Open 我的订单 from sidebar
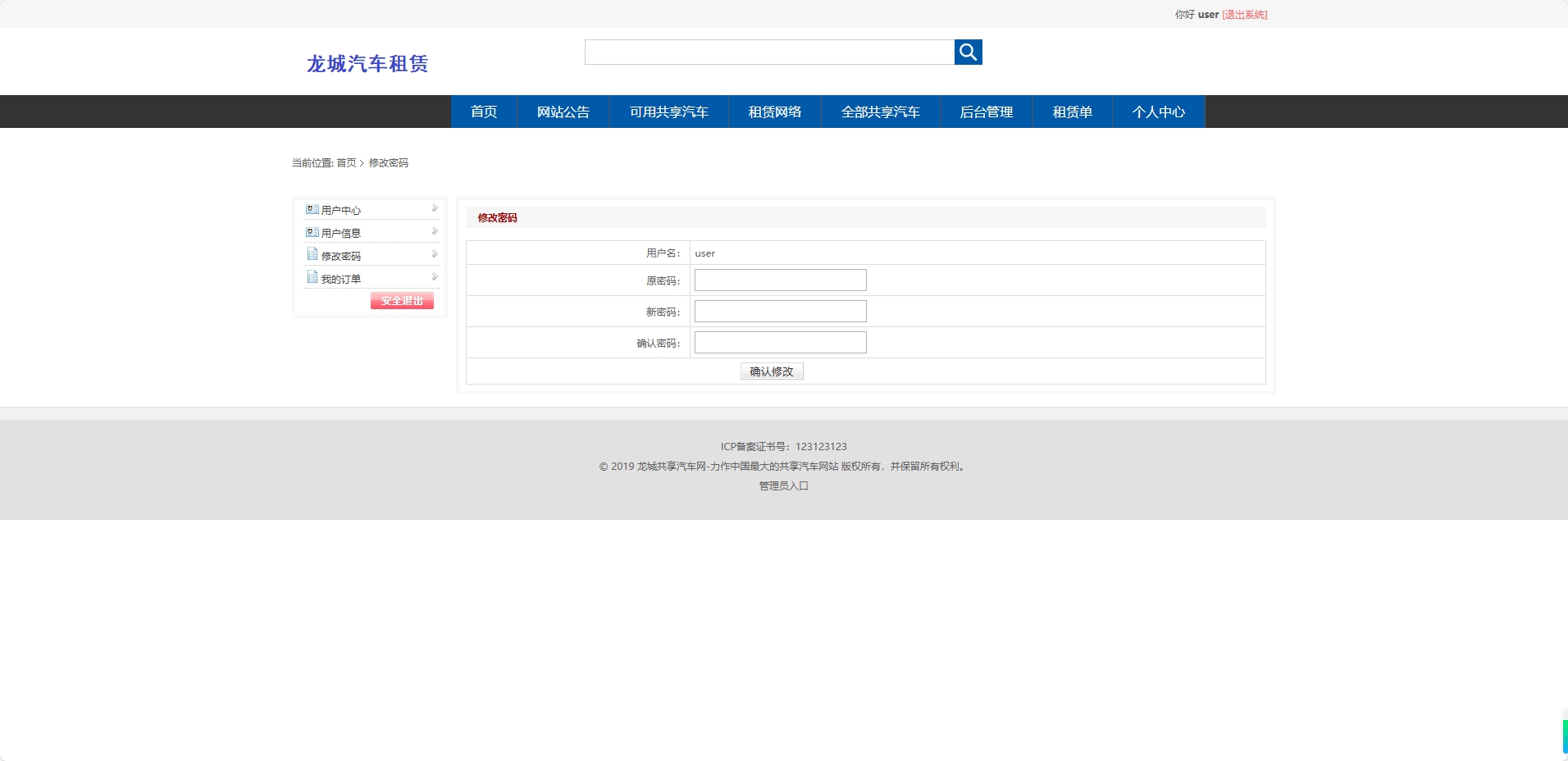1568x761 pixels. tap(342, 279)
